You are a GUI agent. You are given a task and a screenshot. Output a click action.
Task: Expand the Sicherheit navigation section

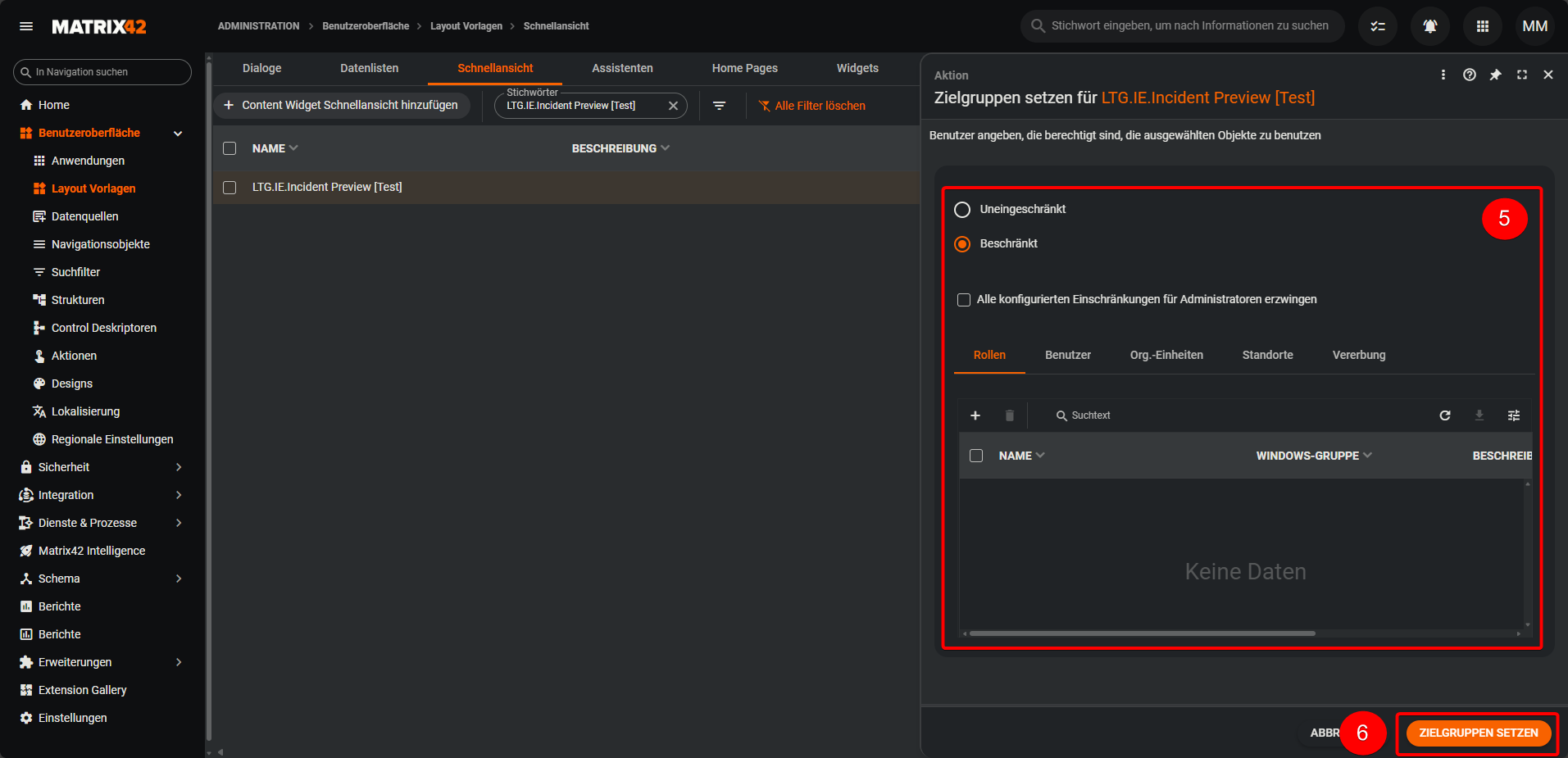click(179, 467)
